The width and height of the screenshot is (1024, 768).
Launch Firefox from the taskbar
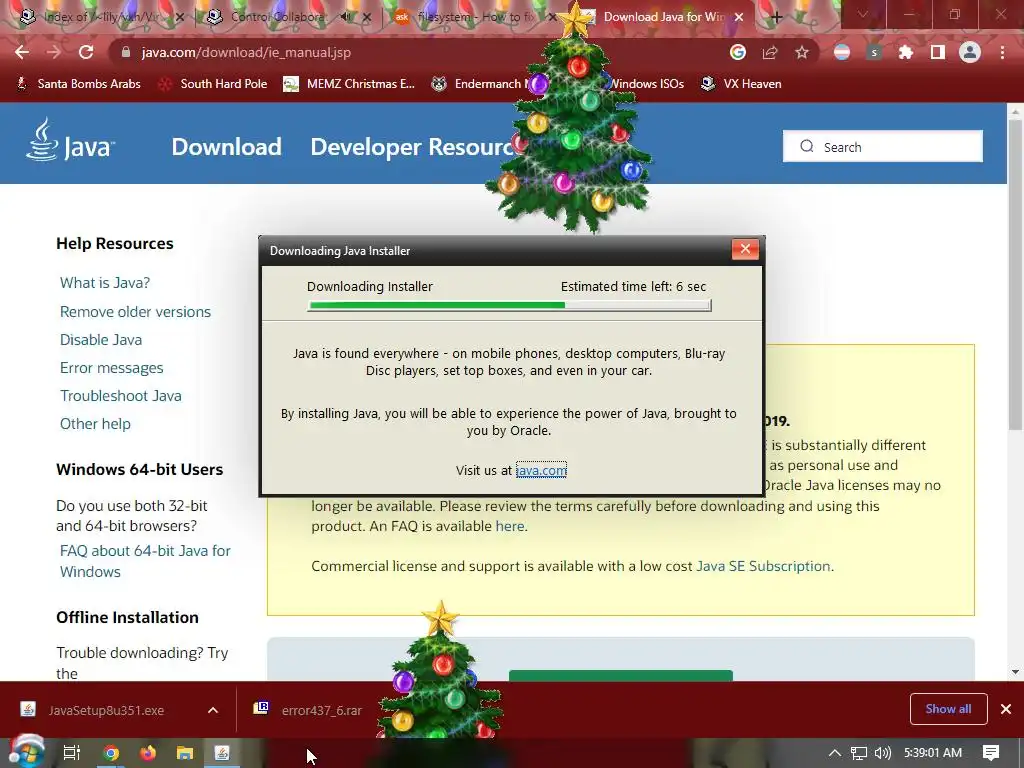148,753
